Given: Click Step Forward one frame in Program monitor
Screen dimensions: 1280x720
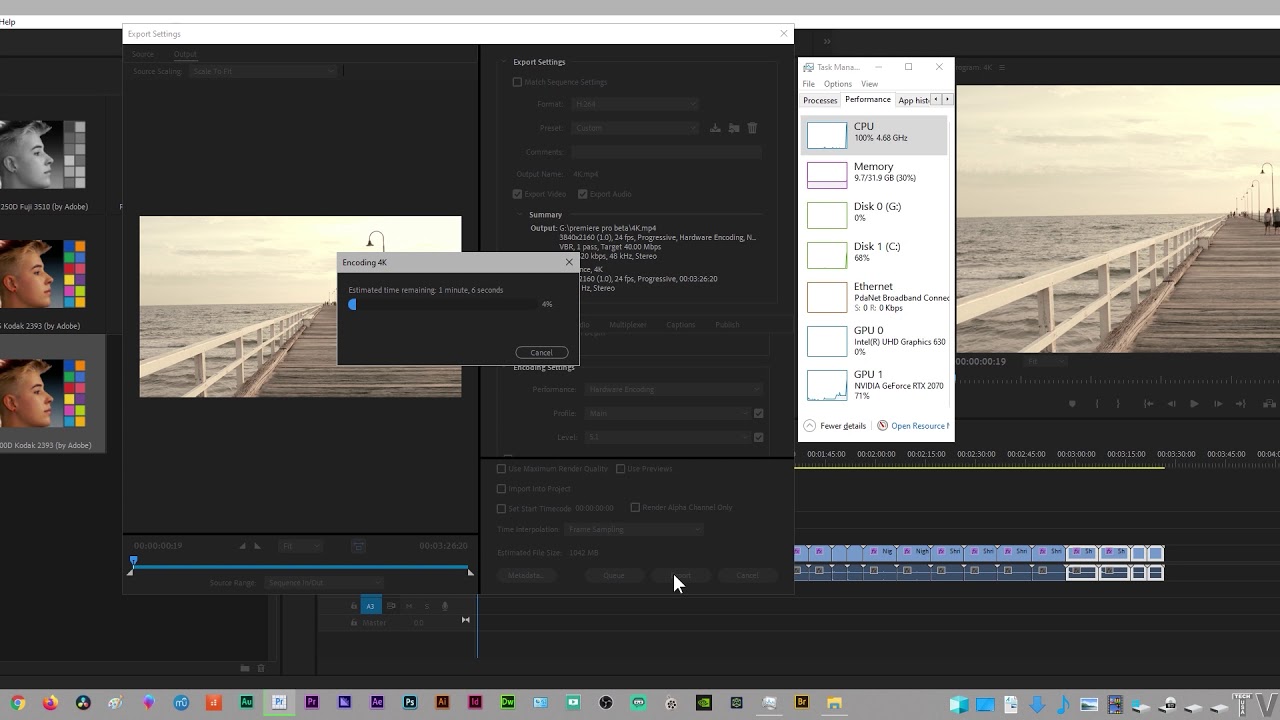Looking at the screenshot, I should coord(1218,404).
